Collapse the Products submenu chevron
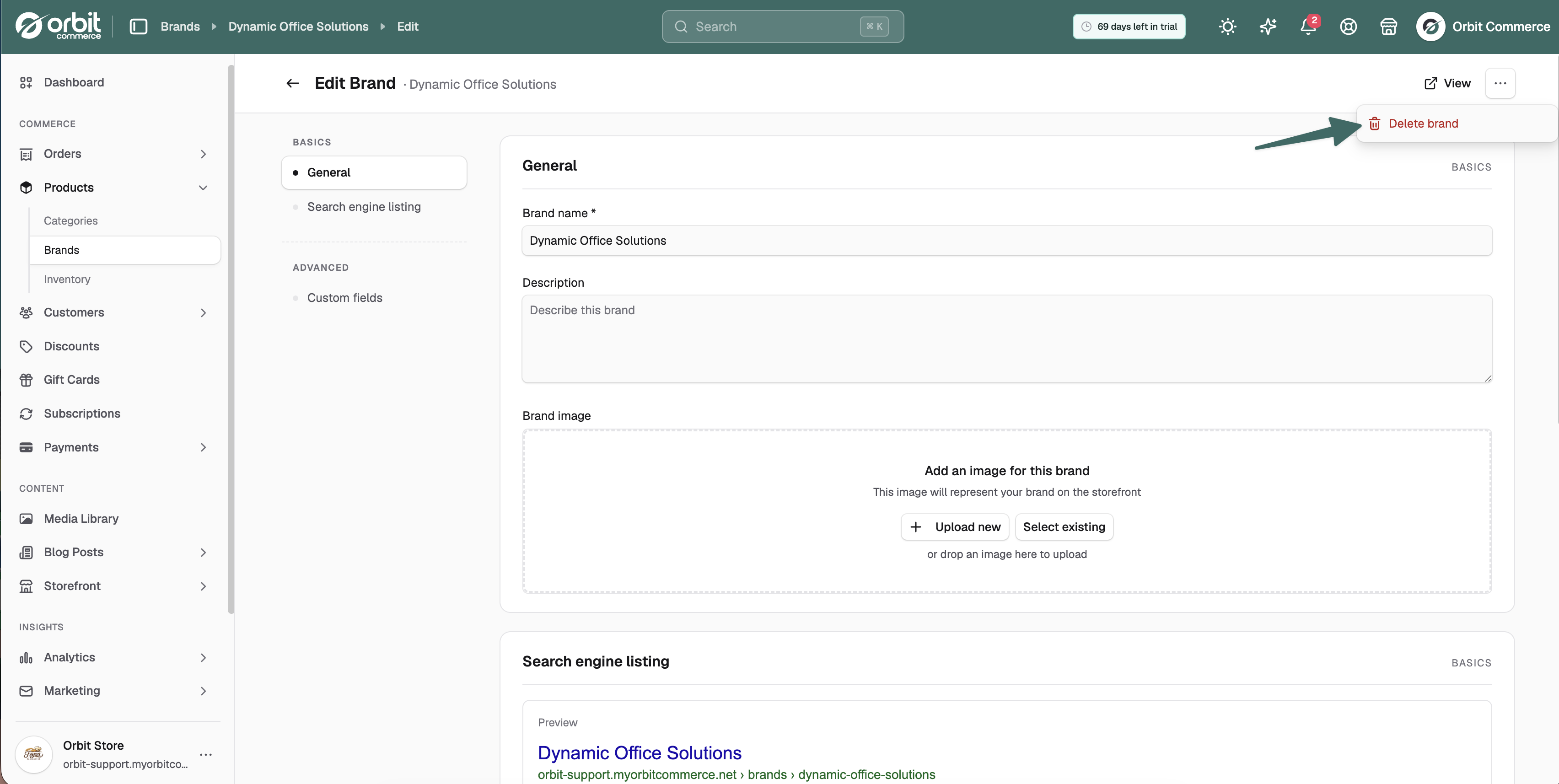 pos(204,188)
